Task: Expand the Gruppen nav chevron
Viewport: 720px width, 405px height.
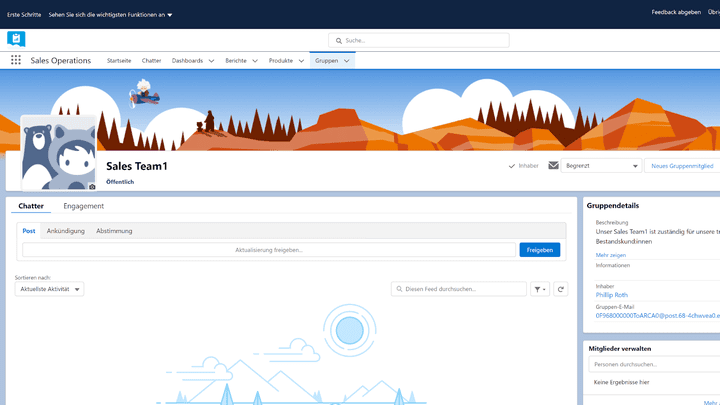Action: click(x=347, y=61)
